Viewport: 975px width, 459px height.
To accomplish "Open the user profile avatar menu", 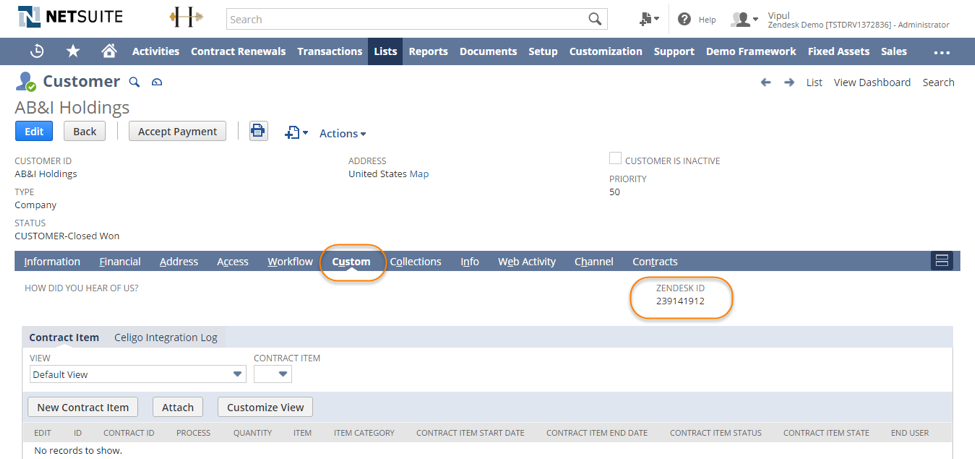I will click(744, 19).
